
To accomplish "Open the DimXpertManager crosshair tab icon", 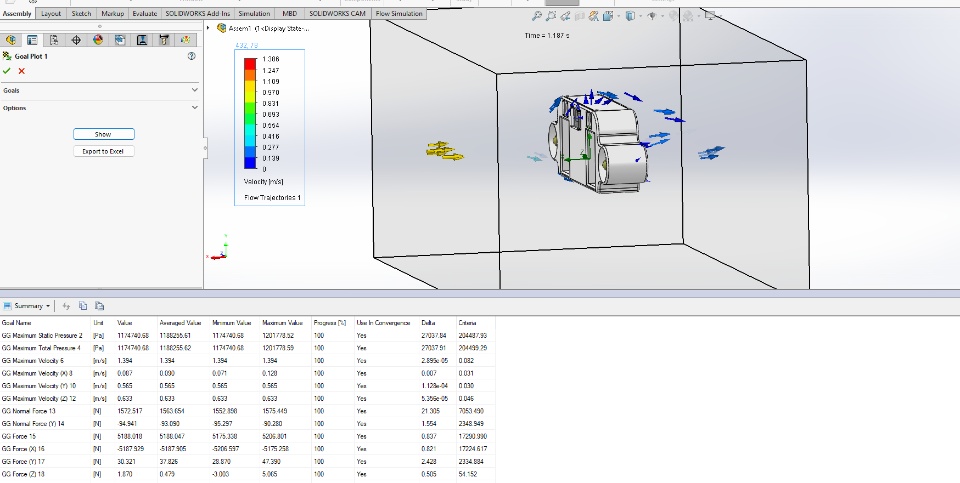I will (76, 40).
